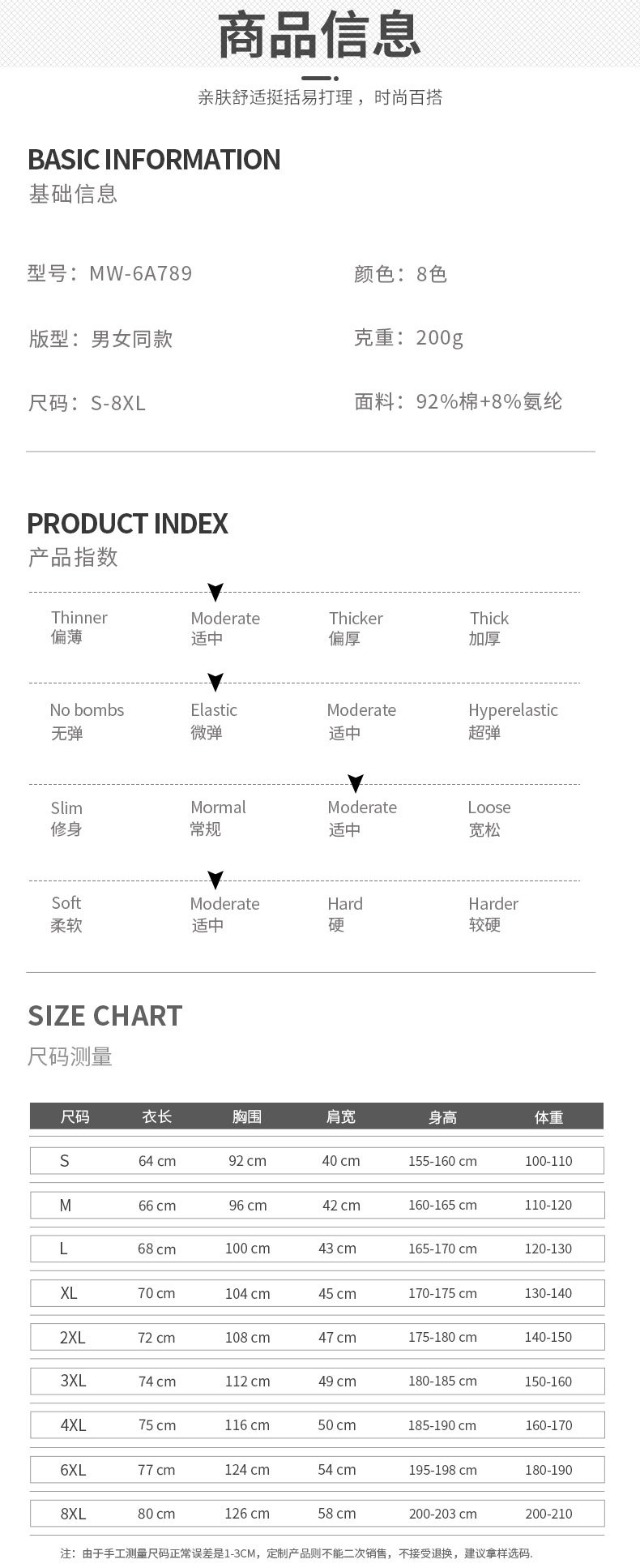Click the model number MW-6A789
The image size is (640, 1568).
(141, 273)
